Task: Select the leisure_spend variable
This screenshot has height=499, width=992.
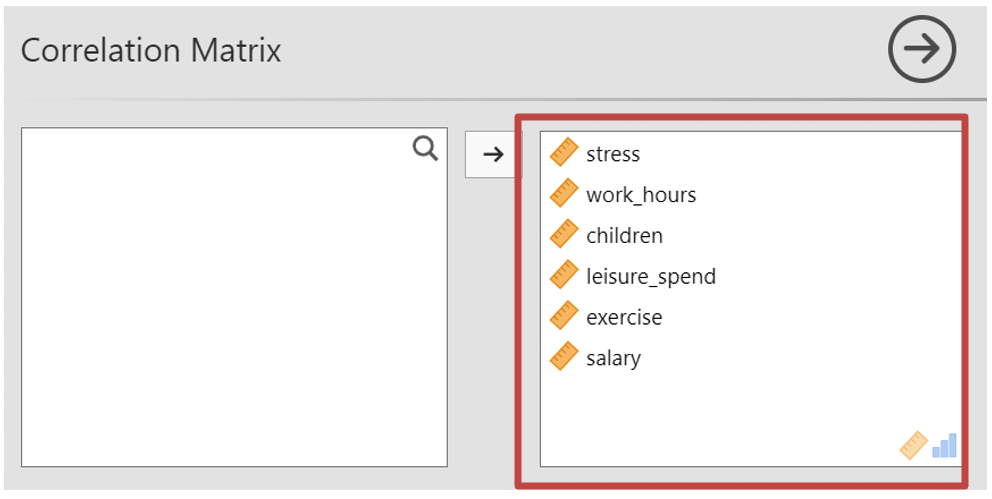Action: [x=651, y=277]
